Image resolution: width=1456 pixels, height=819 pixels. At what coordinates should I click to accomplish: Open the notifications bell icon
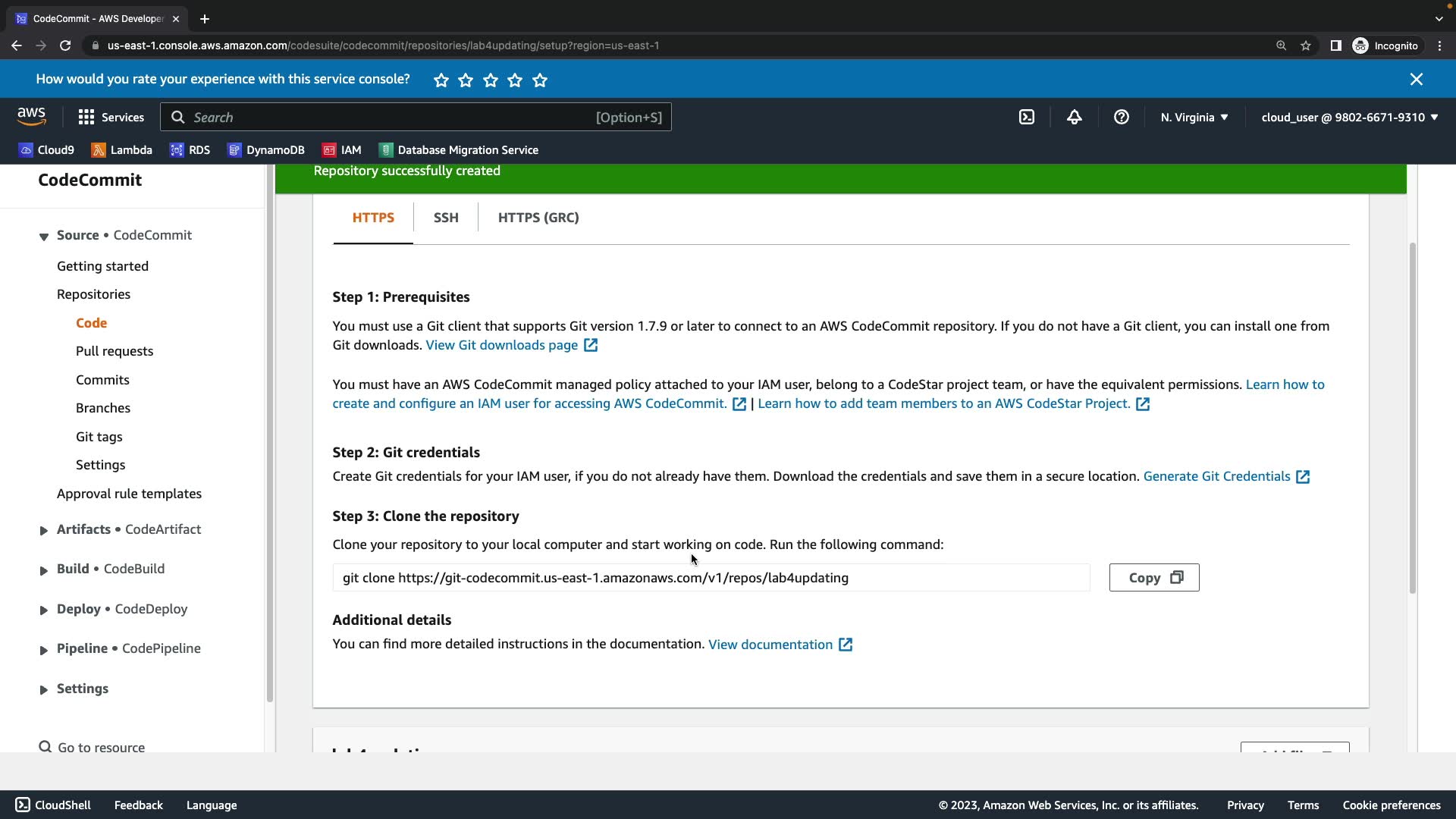[1074, 117]
